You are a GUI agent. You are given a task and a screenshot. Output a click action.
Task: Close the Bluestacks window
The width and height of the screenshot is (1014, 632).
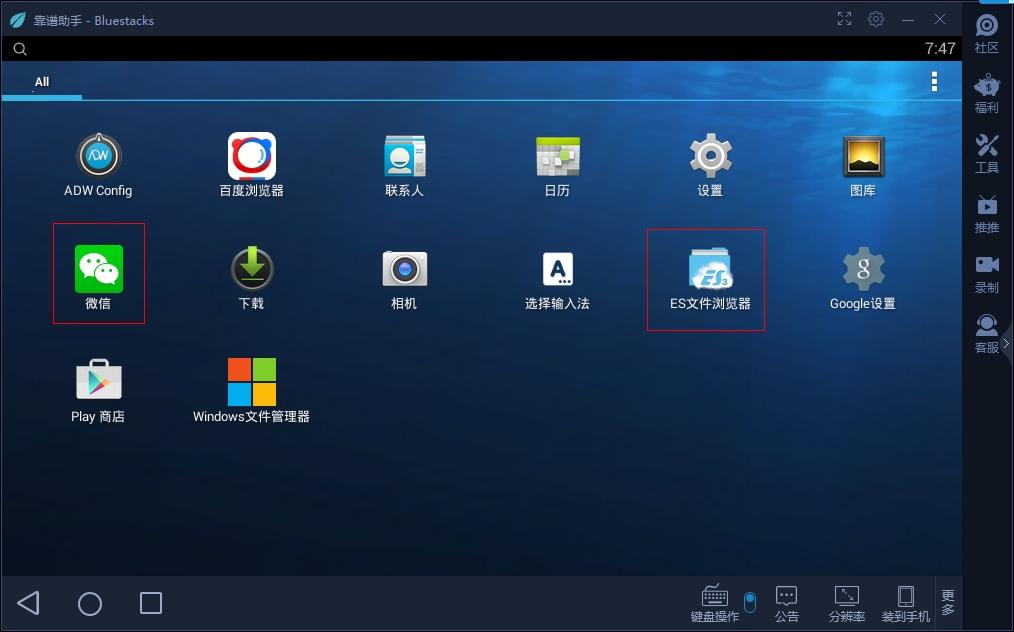[x=940, y=19]
